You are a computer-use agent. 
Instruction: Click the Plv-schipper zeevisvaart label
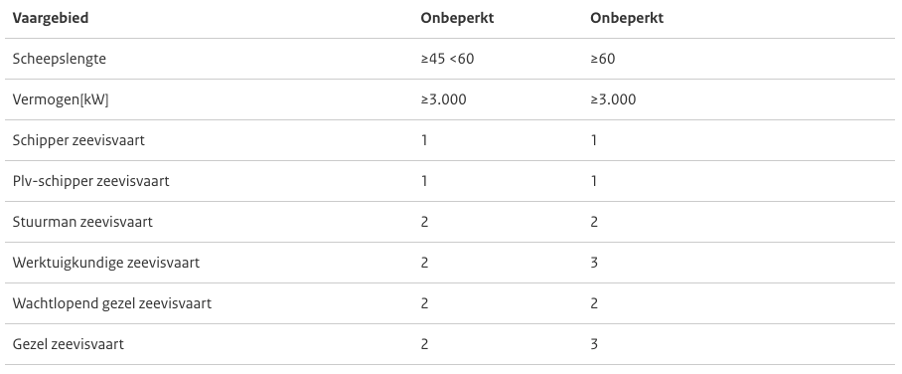[x=91, y=181]
